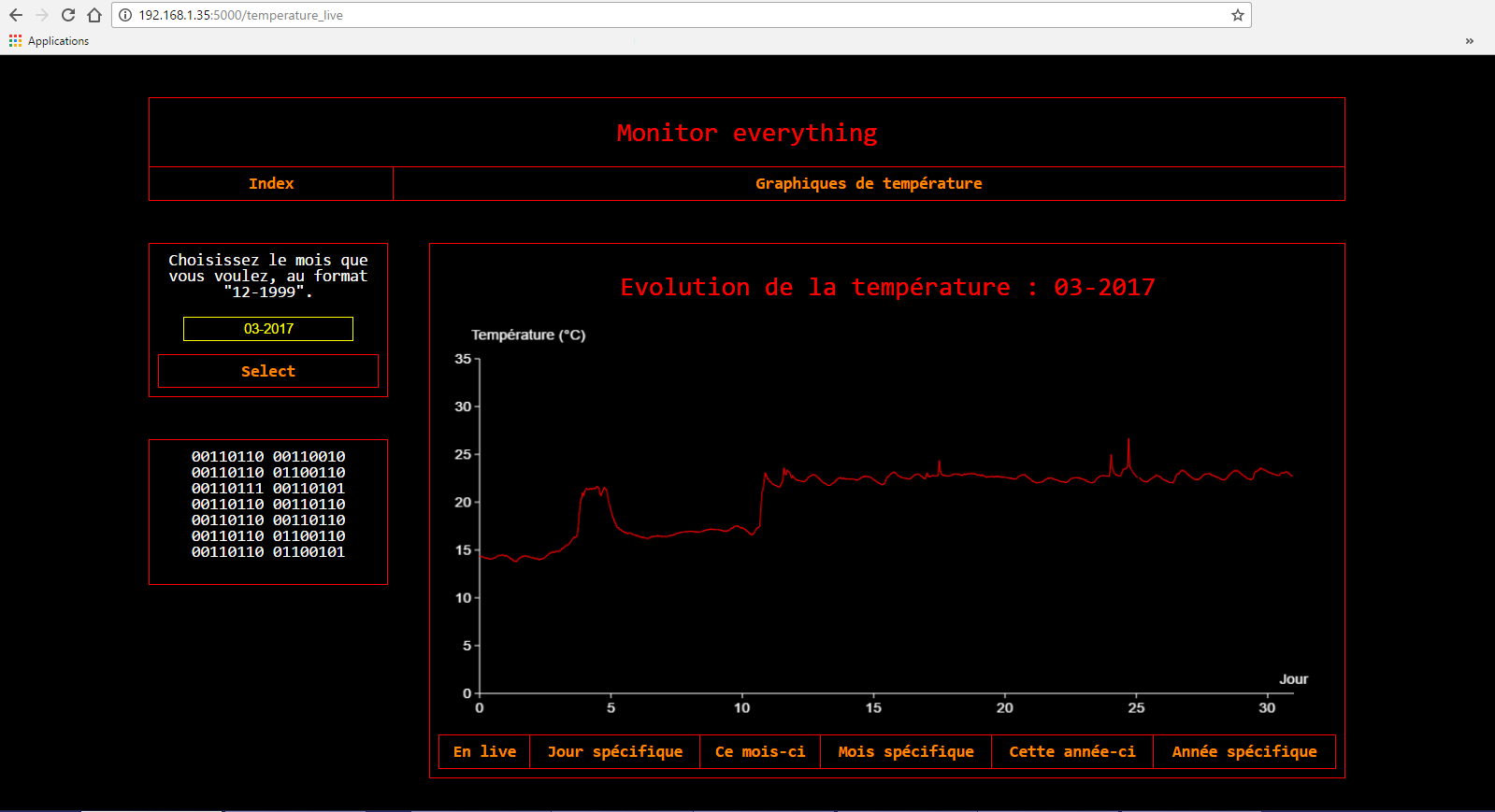
Task: Show the Ce mois-ci graph
Action: click(x=759, y=752)
